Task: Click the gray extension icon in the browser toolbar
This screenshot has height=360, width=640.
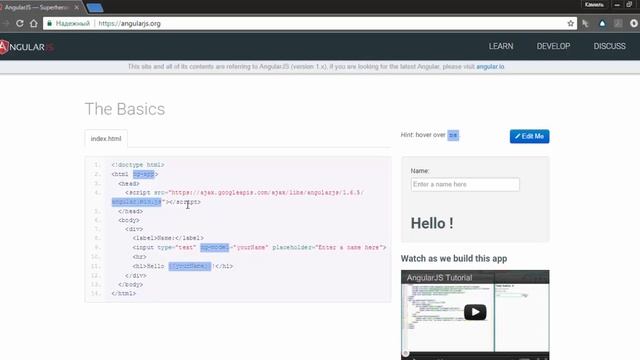Action: tap(618, 24)
